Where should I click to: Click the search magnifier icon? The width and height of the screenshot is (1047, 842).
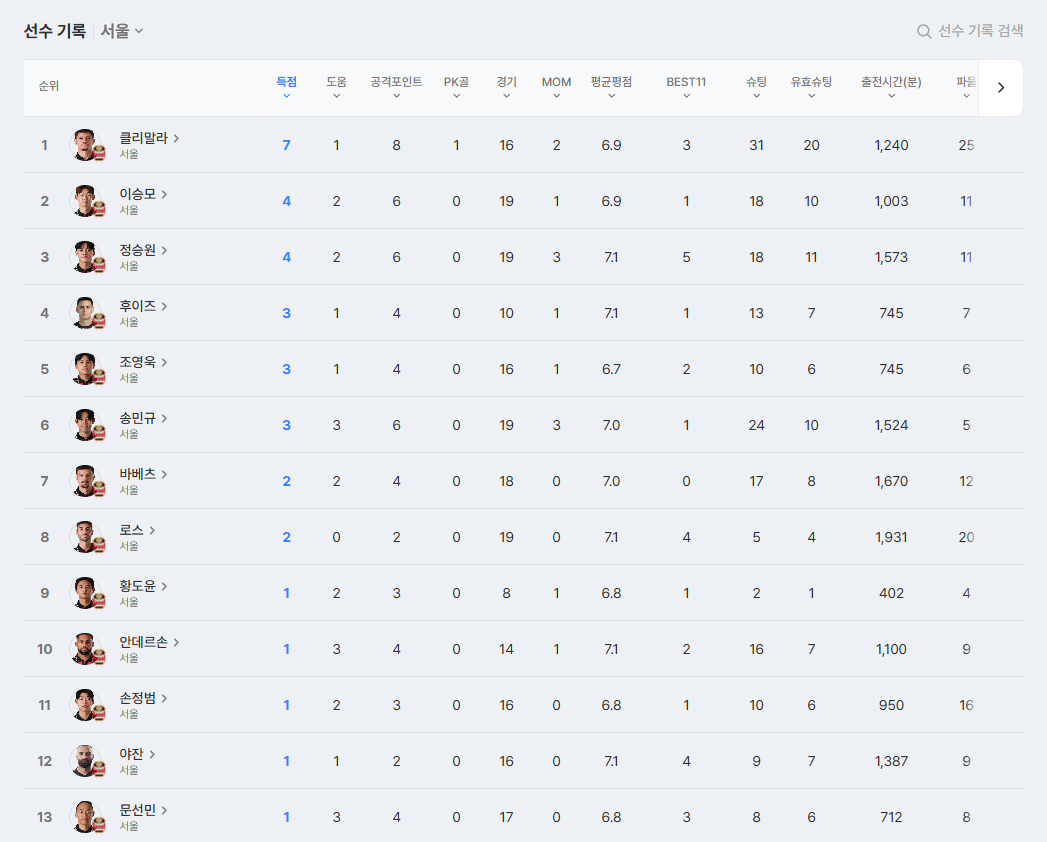[924, 31]
